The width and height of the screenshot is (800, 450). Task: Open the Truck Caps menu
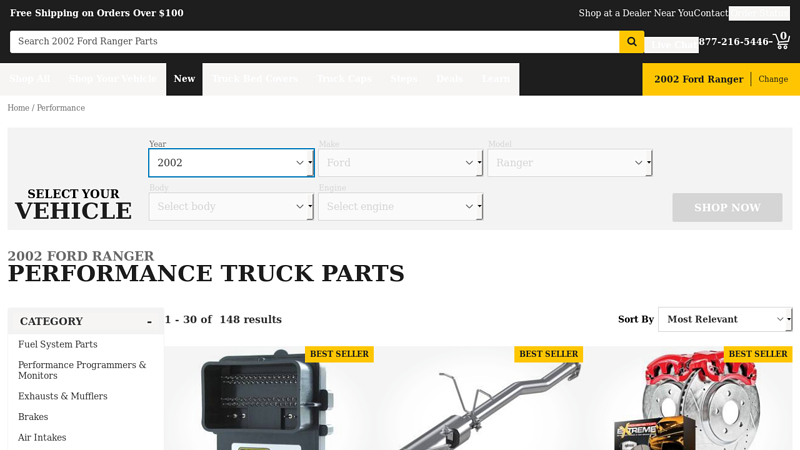tap(344, 79)
